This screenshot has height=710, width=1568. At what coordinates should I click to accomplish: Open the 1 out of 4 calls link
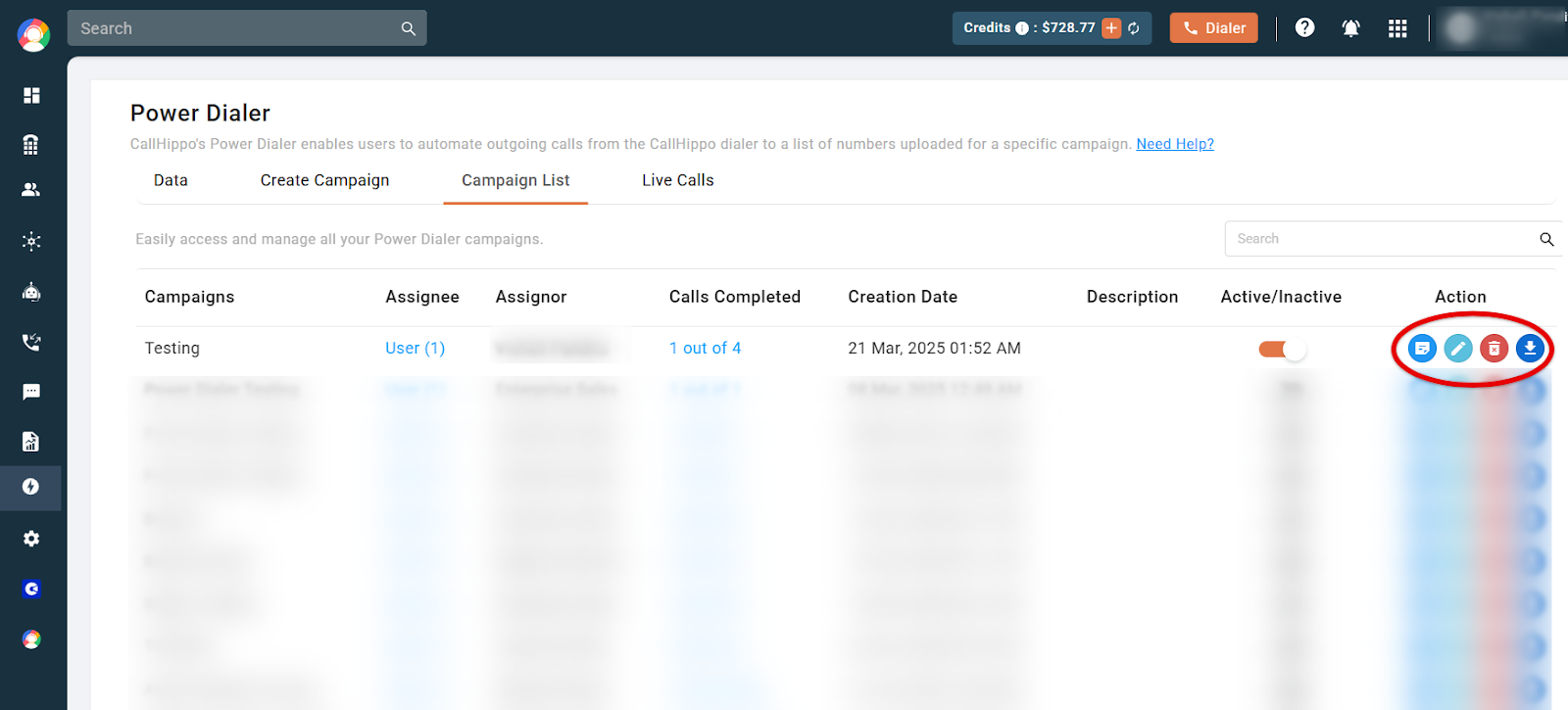pyautogui.click(x=705, y=348)
